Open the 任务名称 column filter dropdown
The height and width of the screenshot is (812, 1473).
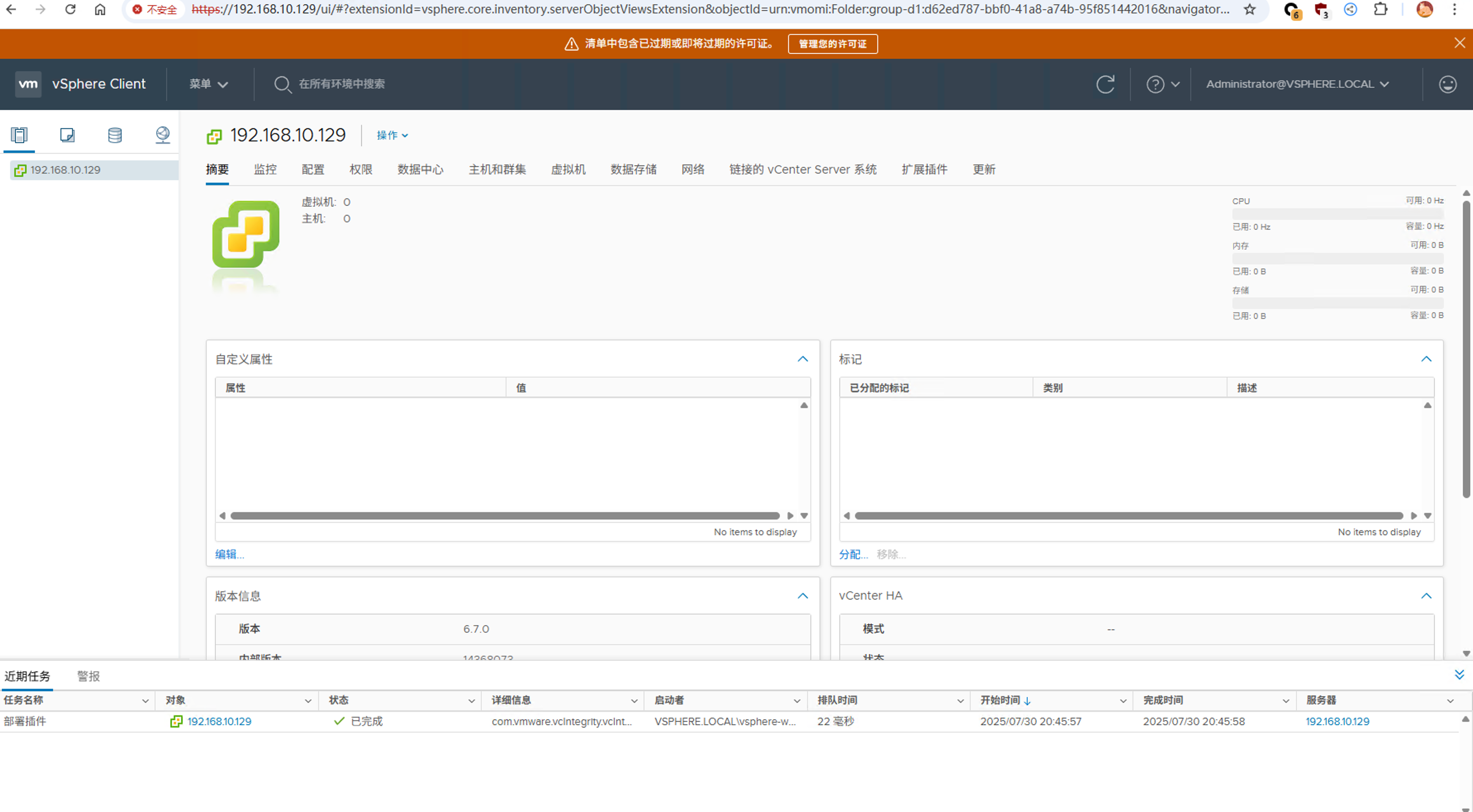[145, 700]
